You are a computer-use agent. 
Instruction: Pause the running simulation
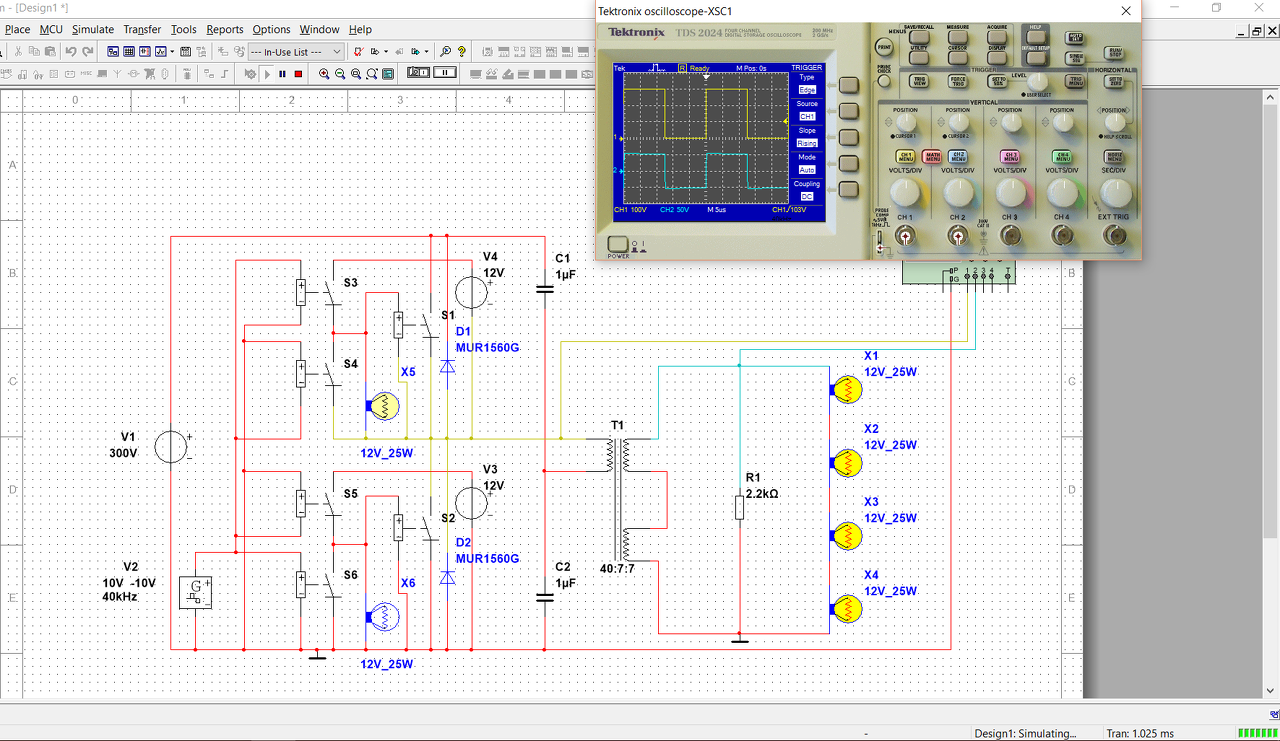click(283, 74)
